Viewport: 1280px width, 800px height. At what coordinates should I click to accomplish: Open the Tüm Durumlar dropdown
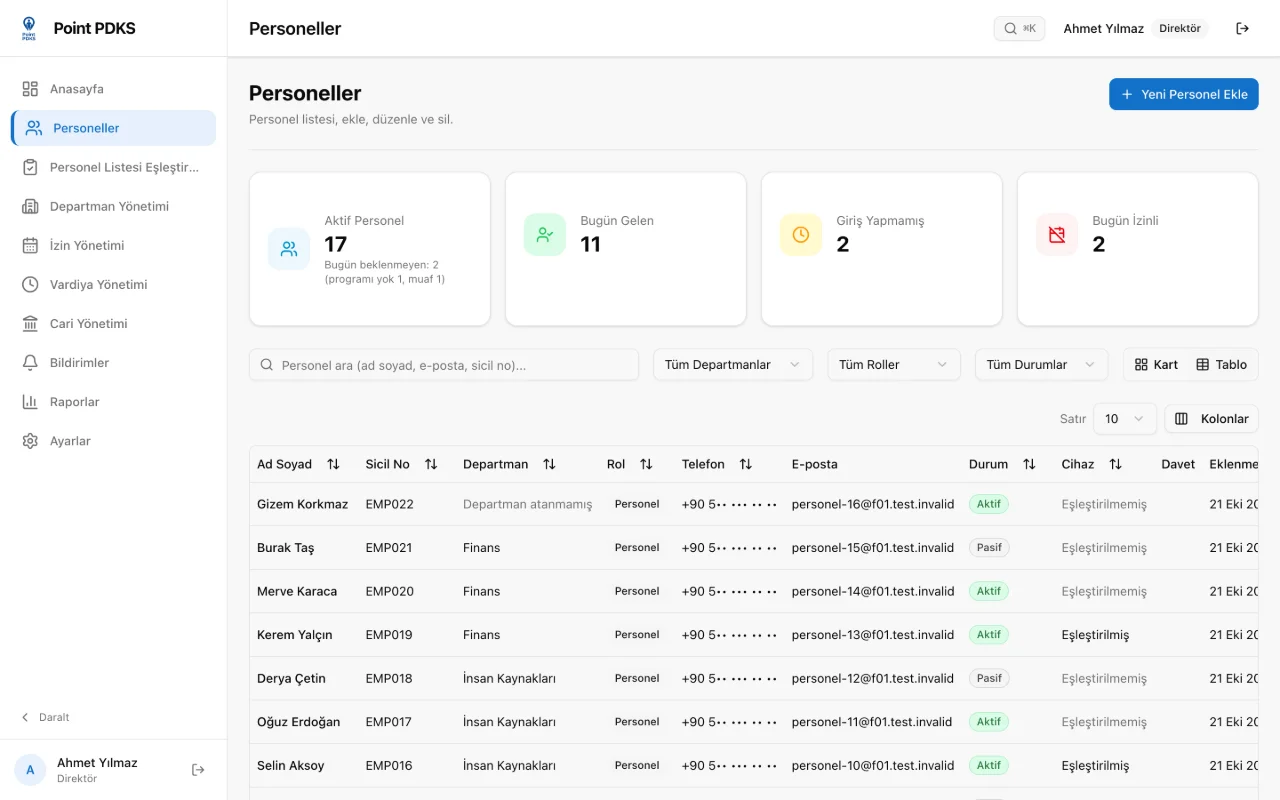(1041, 365)
